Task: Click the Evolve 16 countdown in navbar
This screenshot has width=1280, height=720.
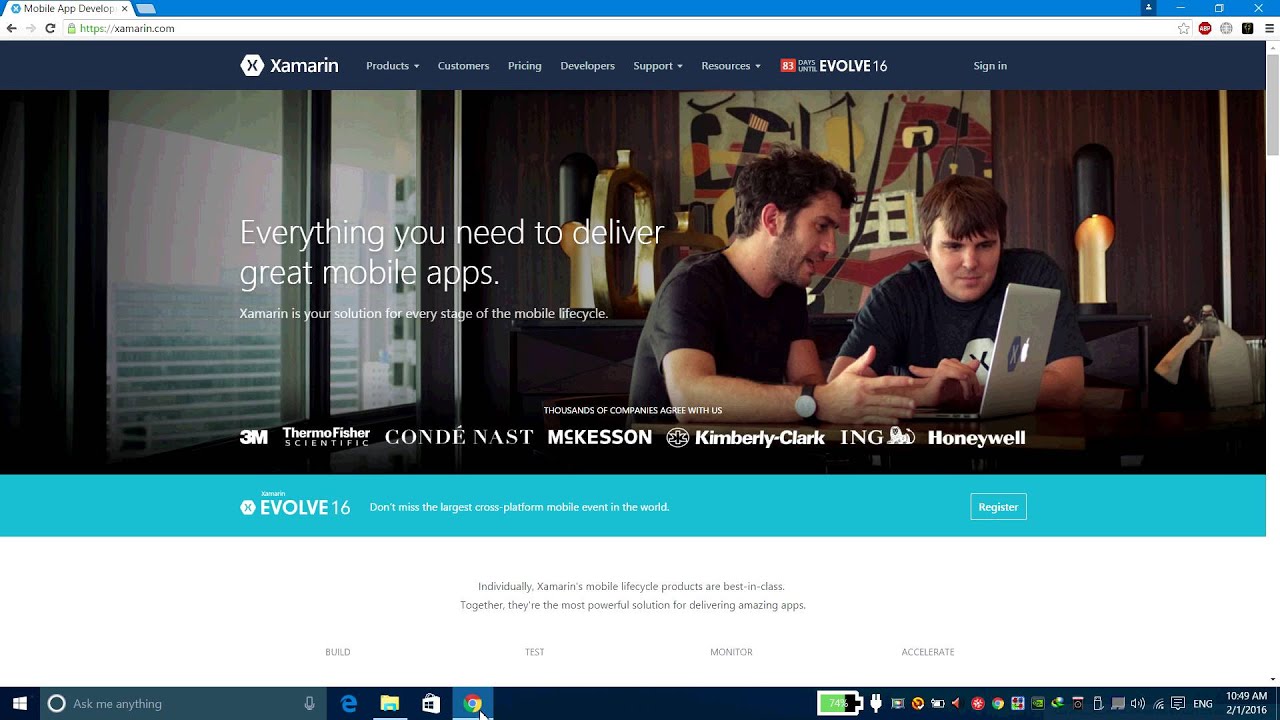Action: coord(834,66)
